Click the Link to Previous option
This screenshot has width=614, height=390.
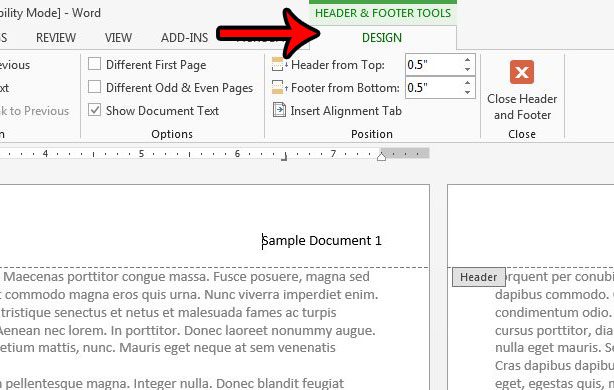(x=34, y=111)
